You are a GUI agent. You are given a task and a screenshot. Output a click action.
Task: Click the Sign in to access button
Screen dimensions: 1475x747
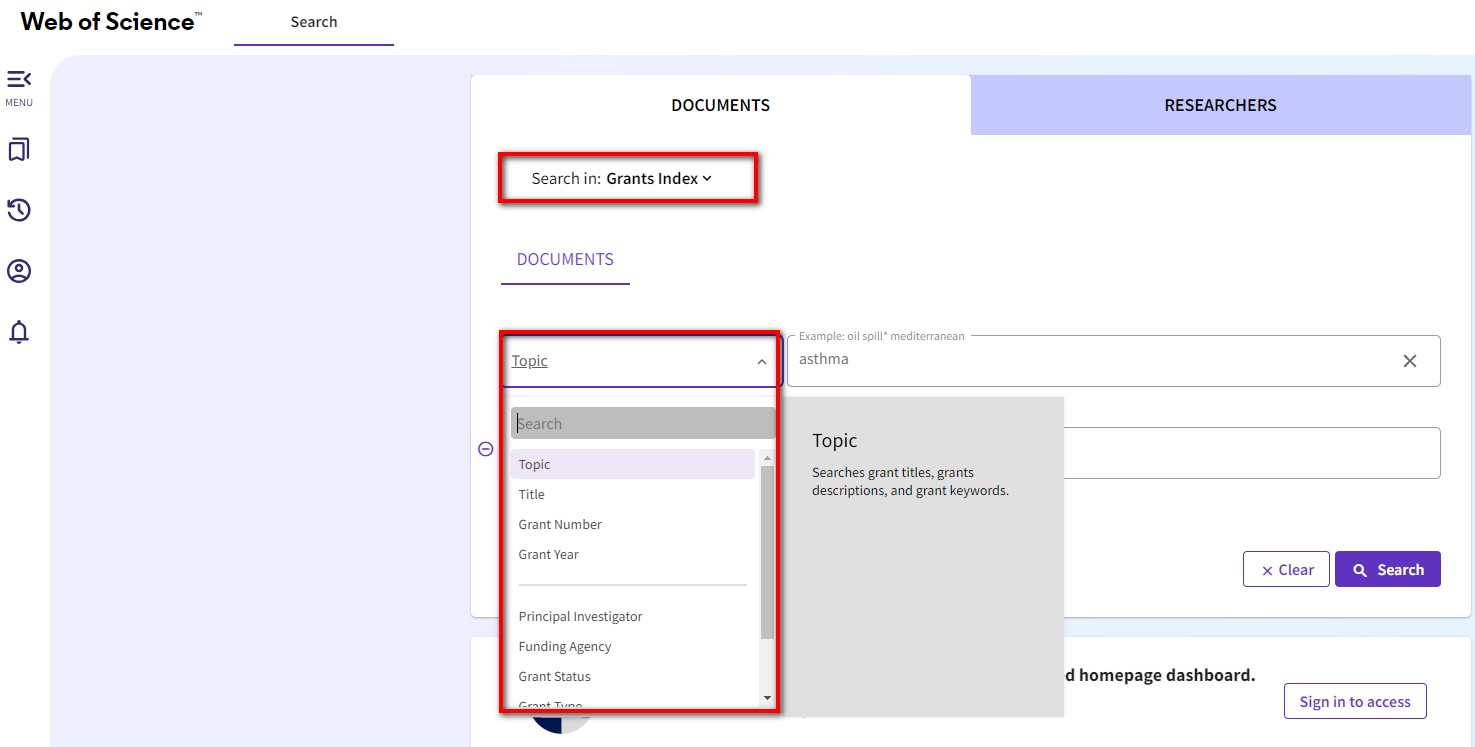point(1355,701)
